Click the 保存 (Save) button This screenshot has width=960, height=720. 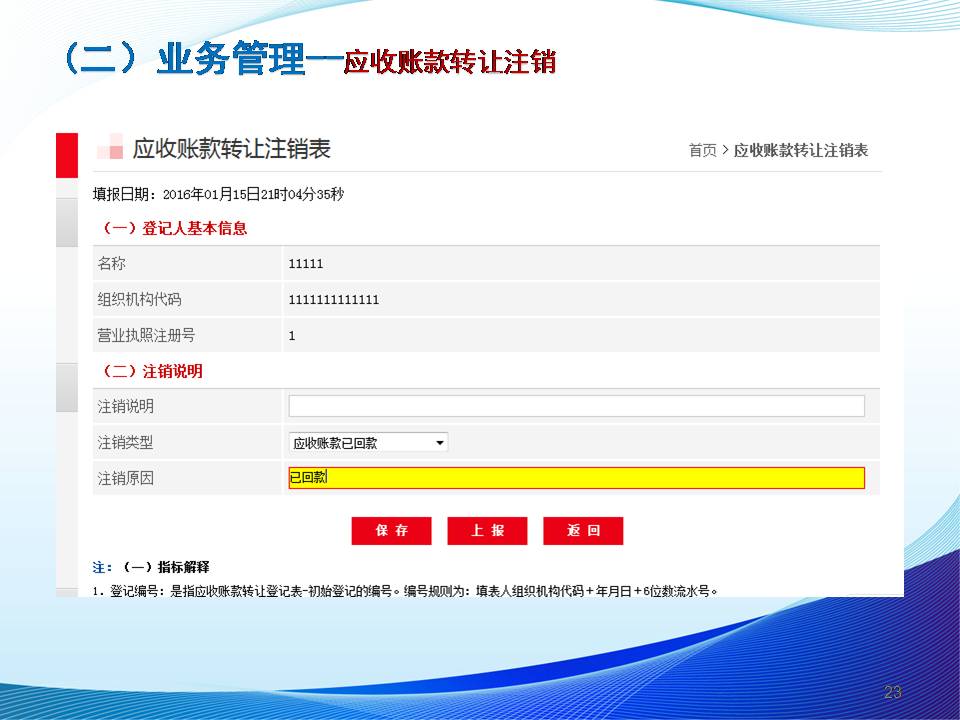391,531
